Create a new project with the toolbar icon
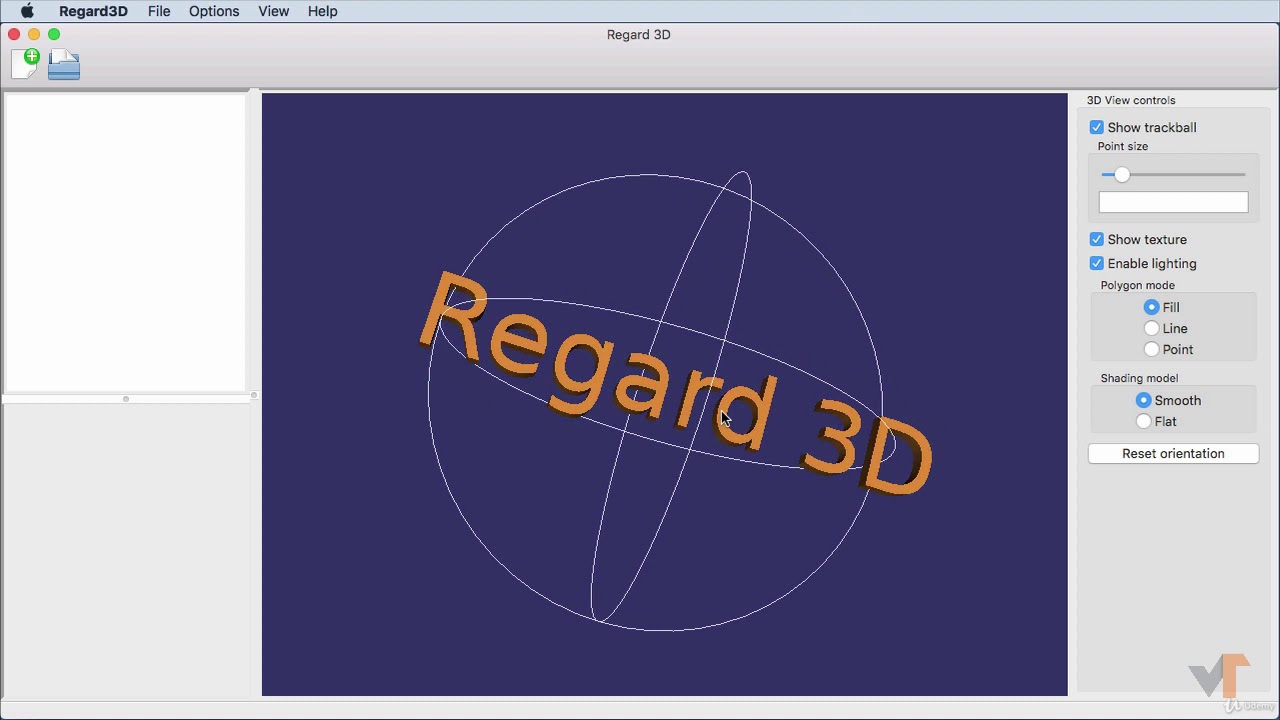This screenshot has height=720, width=1280. click(26, 63)
